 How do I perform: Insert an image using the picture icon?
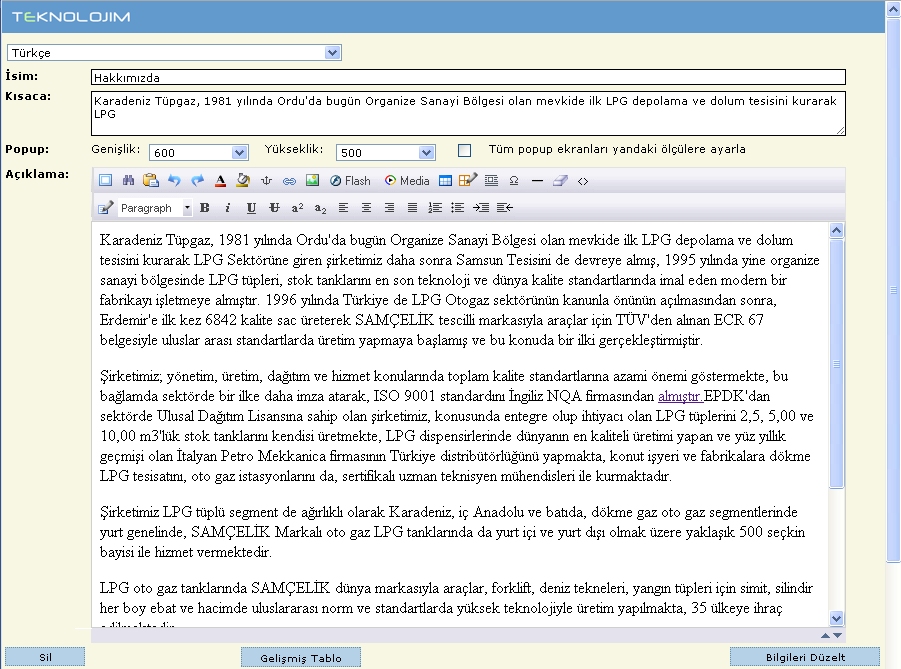coord(312,181)
